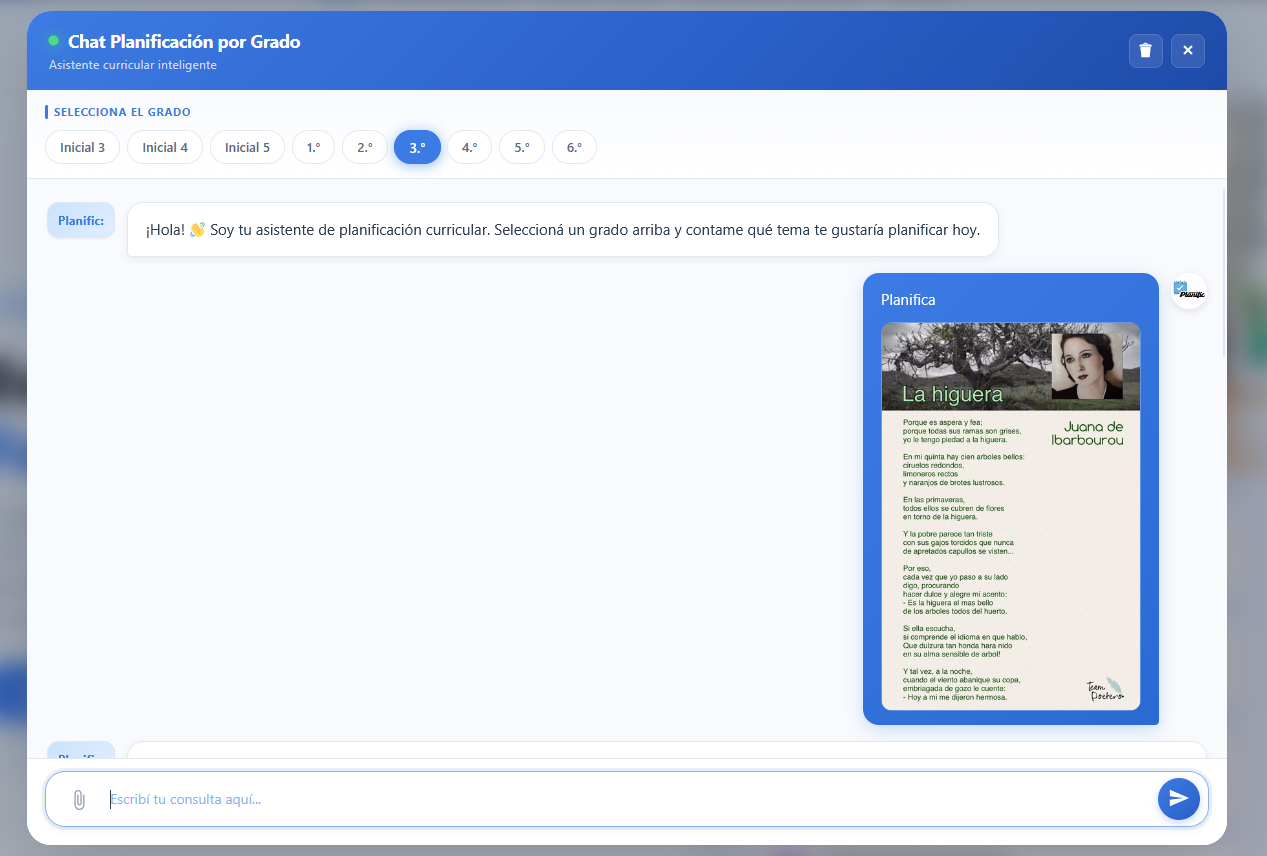
Task: Click the 'Planific:' sender label
Action: pos(81,221)
